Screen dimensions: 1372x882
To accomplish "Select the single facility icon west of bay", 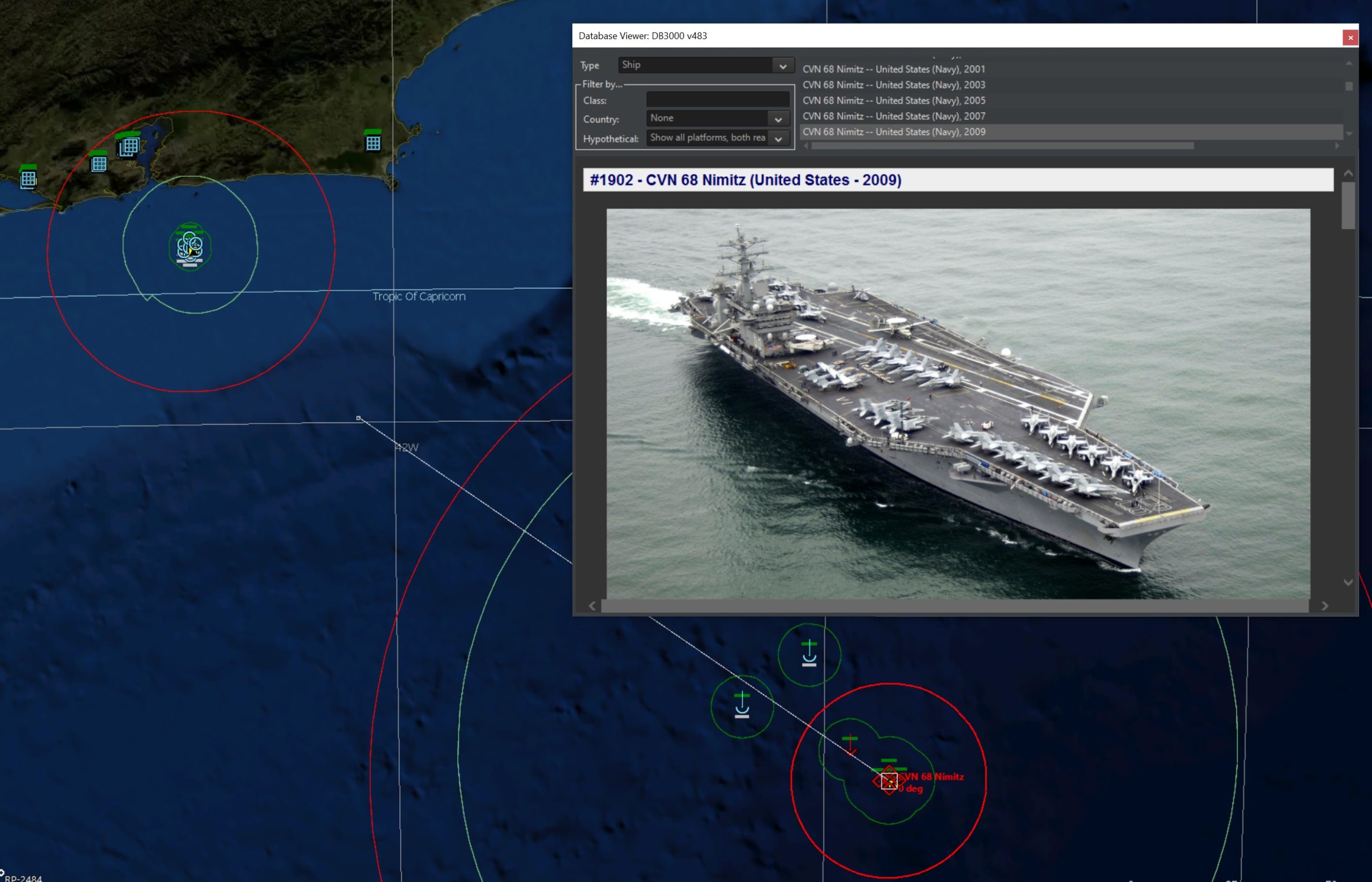I will point(99,161).
